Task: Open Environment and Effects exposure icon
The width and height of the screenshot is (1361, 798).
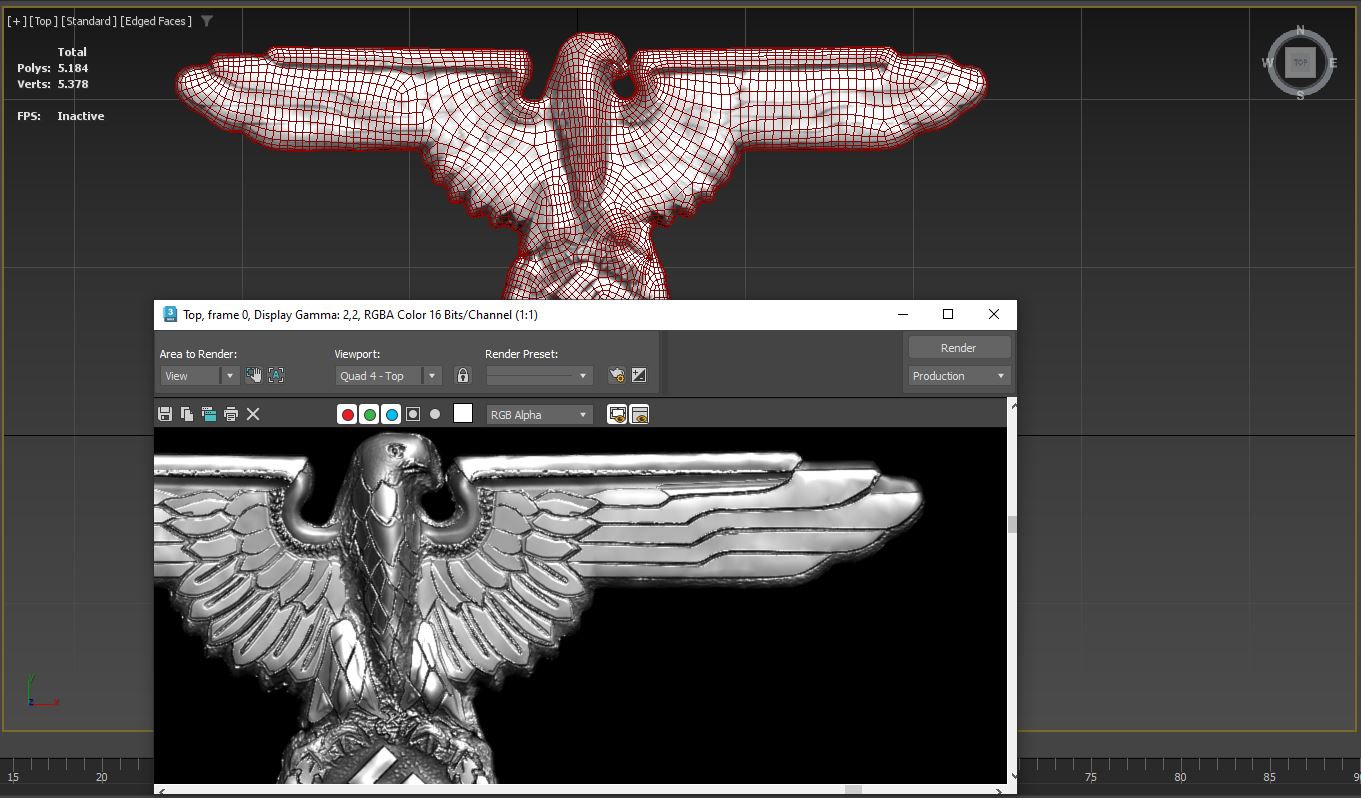Action: pyautogui.click(x=639, y=375)
